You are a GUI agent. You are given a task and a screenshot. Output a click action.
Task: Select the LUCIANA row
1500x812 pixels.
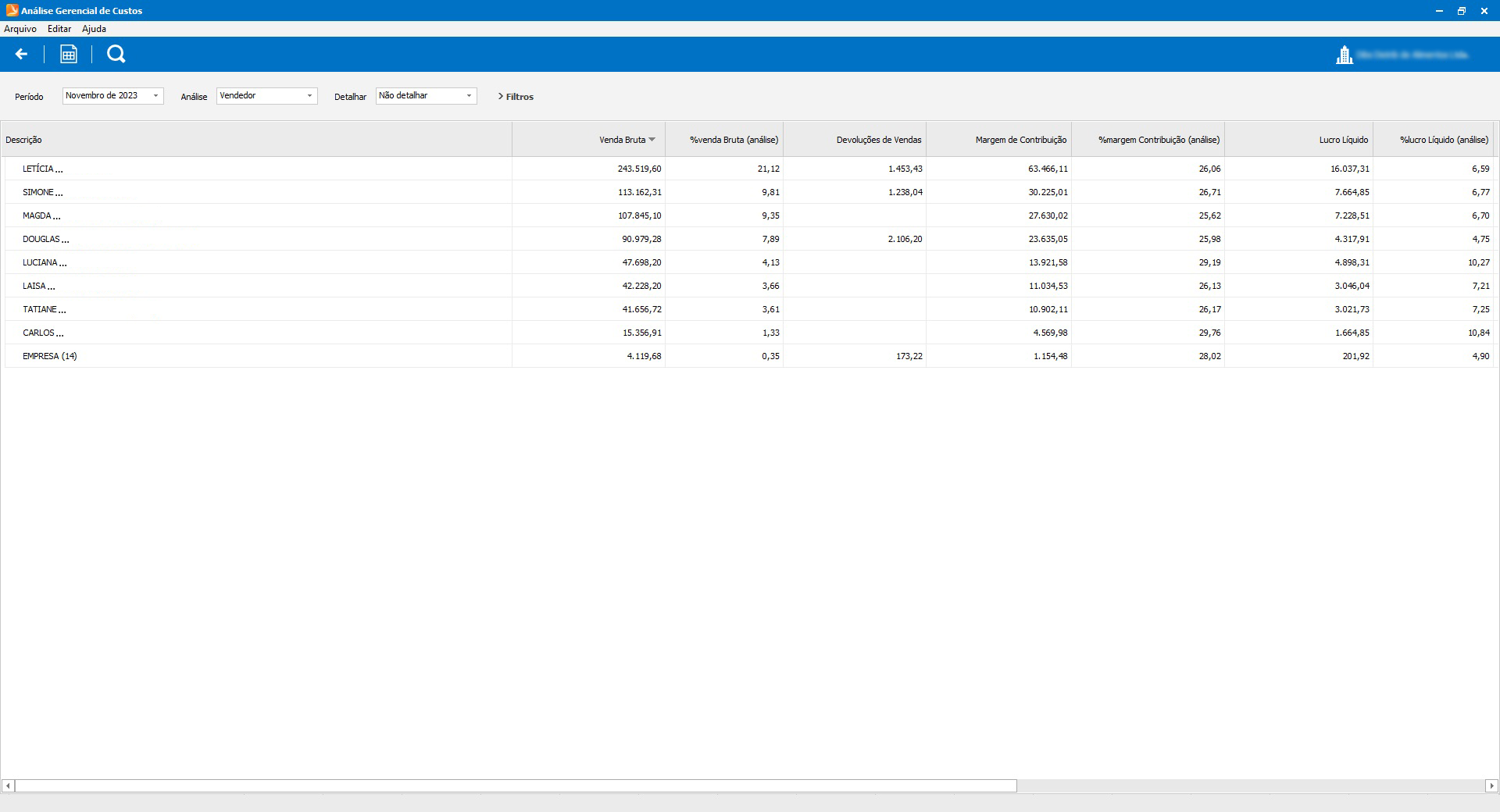[x=748, y=262]
